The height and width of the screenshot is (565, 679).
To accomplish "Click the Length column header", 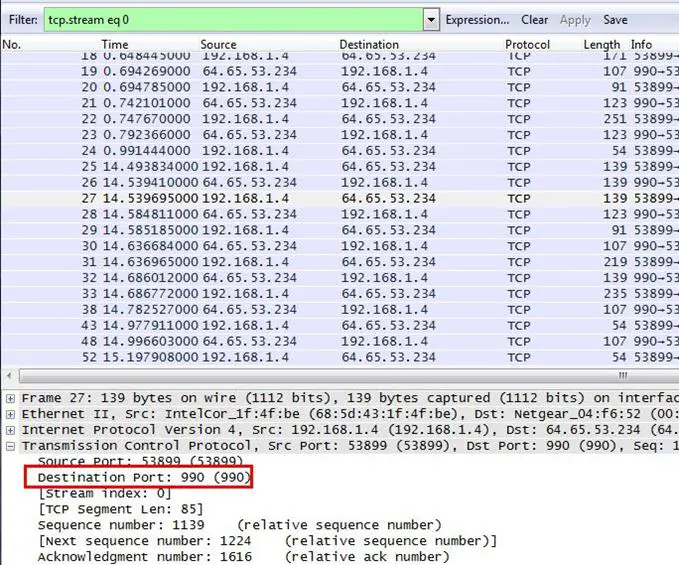I will point(601,45).
